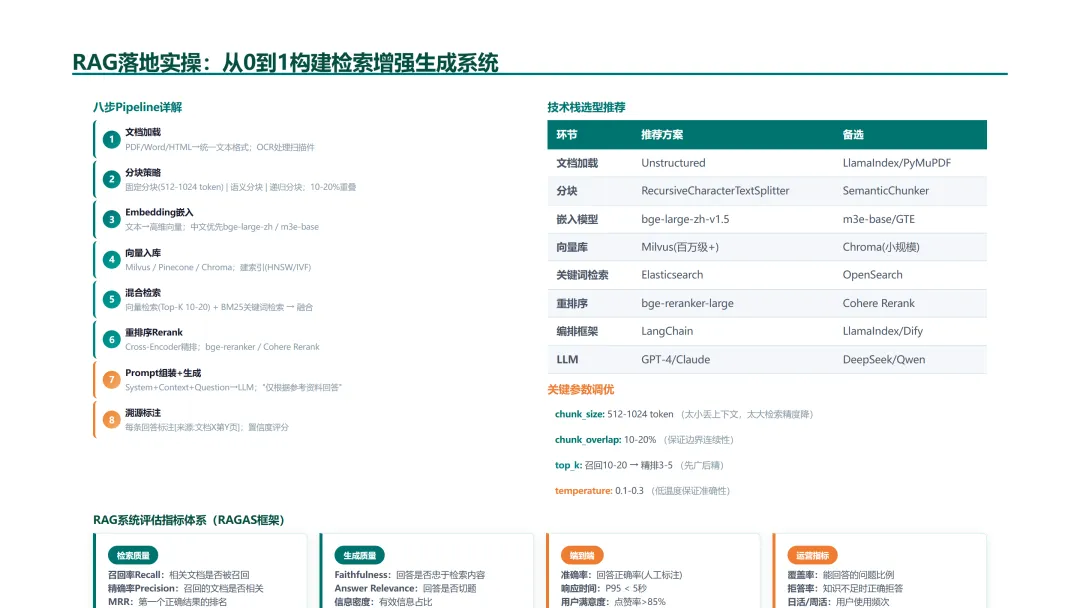Click the Cohere Rerank table cell
This screenshot has width=1080, height=608.
[879, 303]
